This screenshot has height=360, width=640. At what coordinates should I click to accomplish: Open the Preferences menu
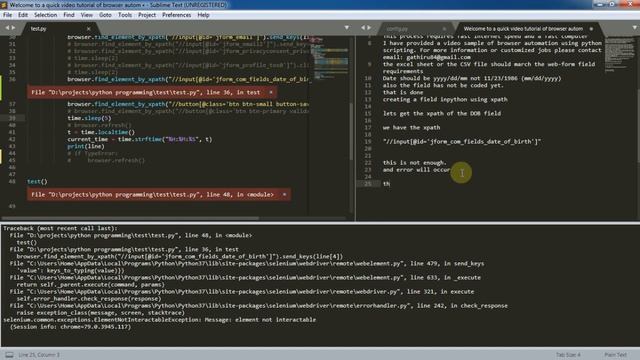coord(176,15)
